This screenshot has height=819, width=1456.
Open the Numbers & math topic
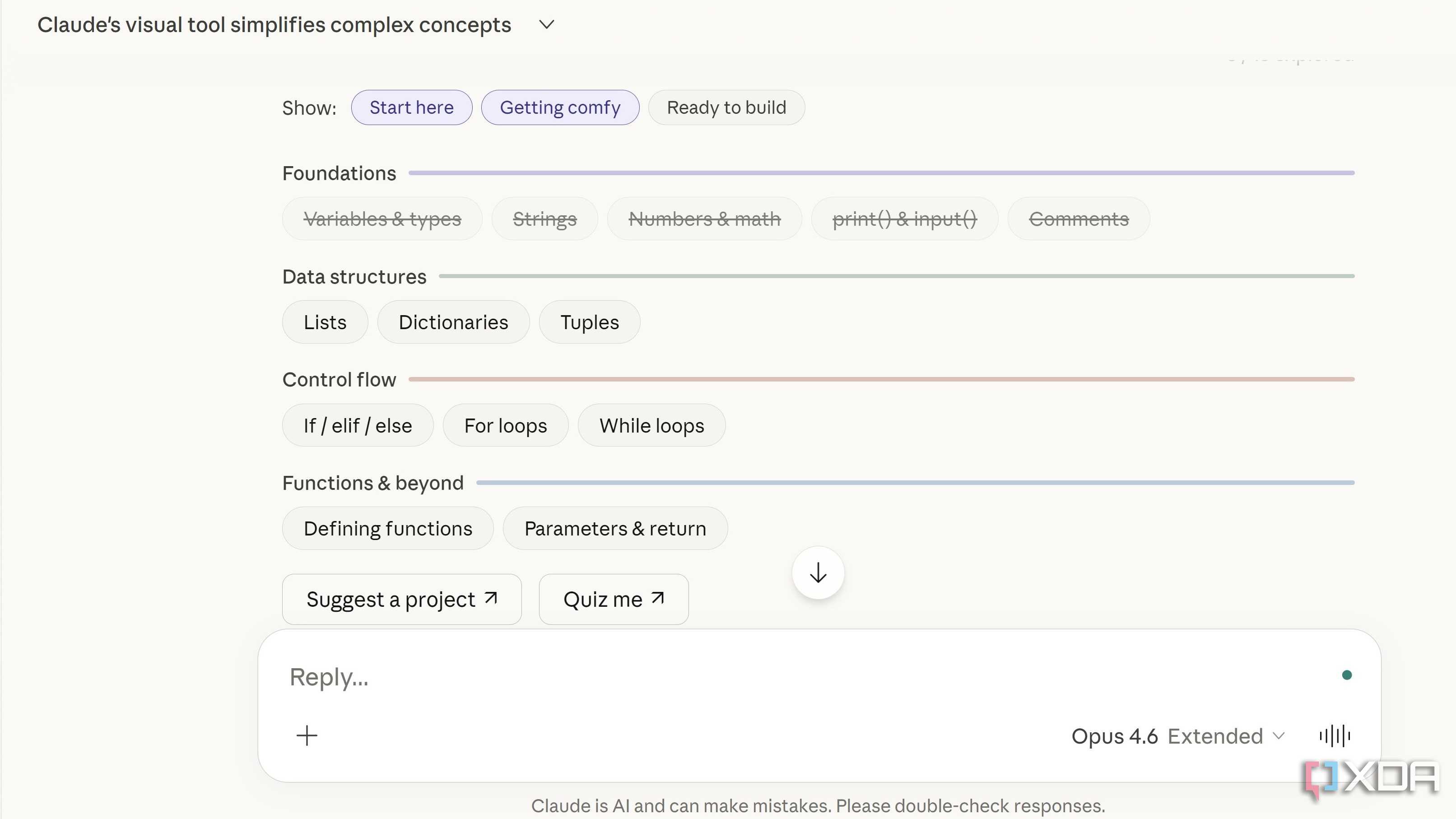tap(704, 219)
